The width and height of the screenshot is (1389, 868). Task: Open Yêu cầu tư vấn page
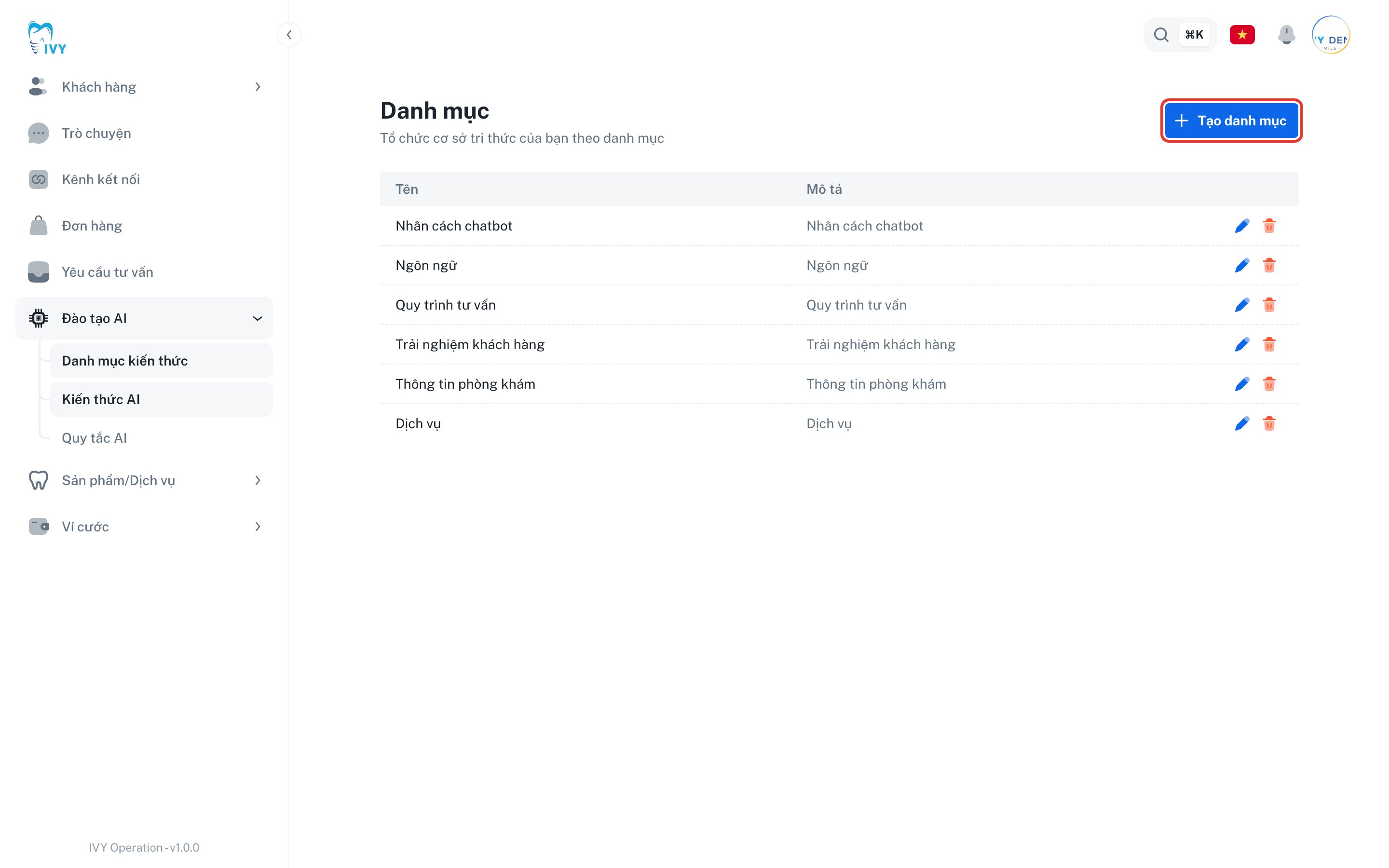pos(144,272)
